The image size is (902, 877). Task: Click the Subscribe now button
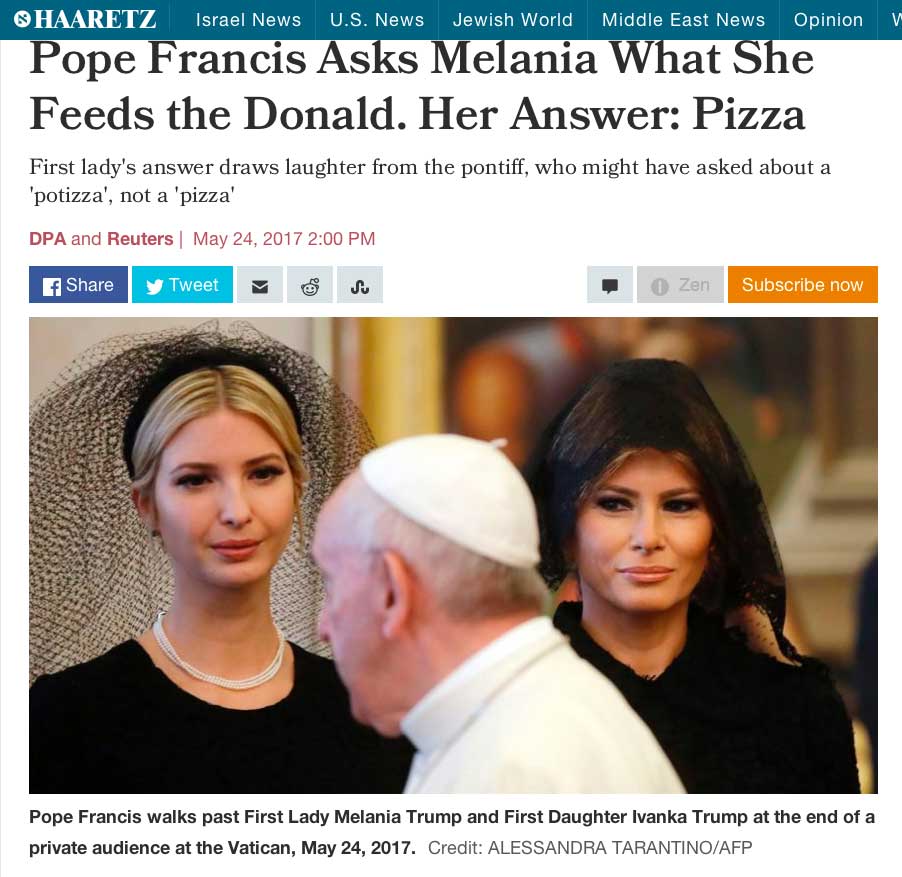pyautogui.click(x=802, y=285)
